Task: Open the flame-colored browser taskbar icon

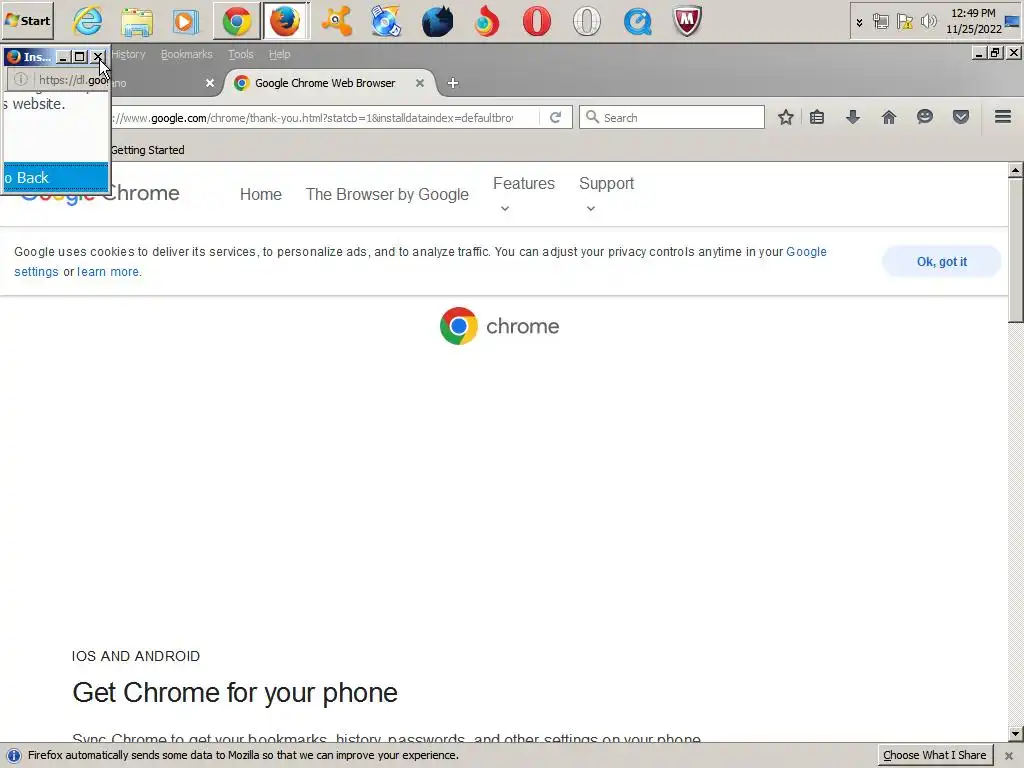Action: pyautogui.click(x=487, y=21)
